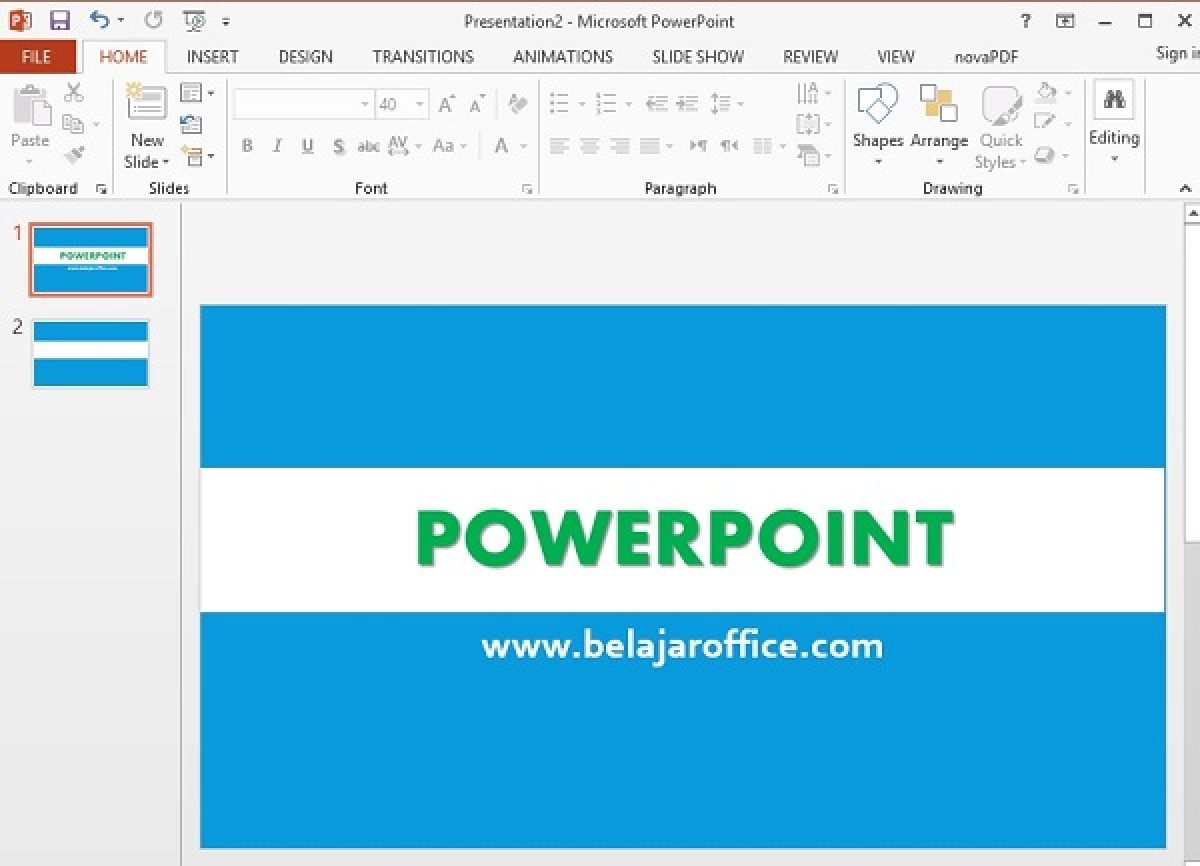Open Ribbon Display Options
1200x866 pixels.
pos(1066,21)
